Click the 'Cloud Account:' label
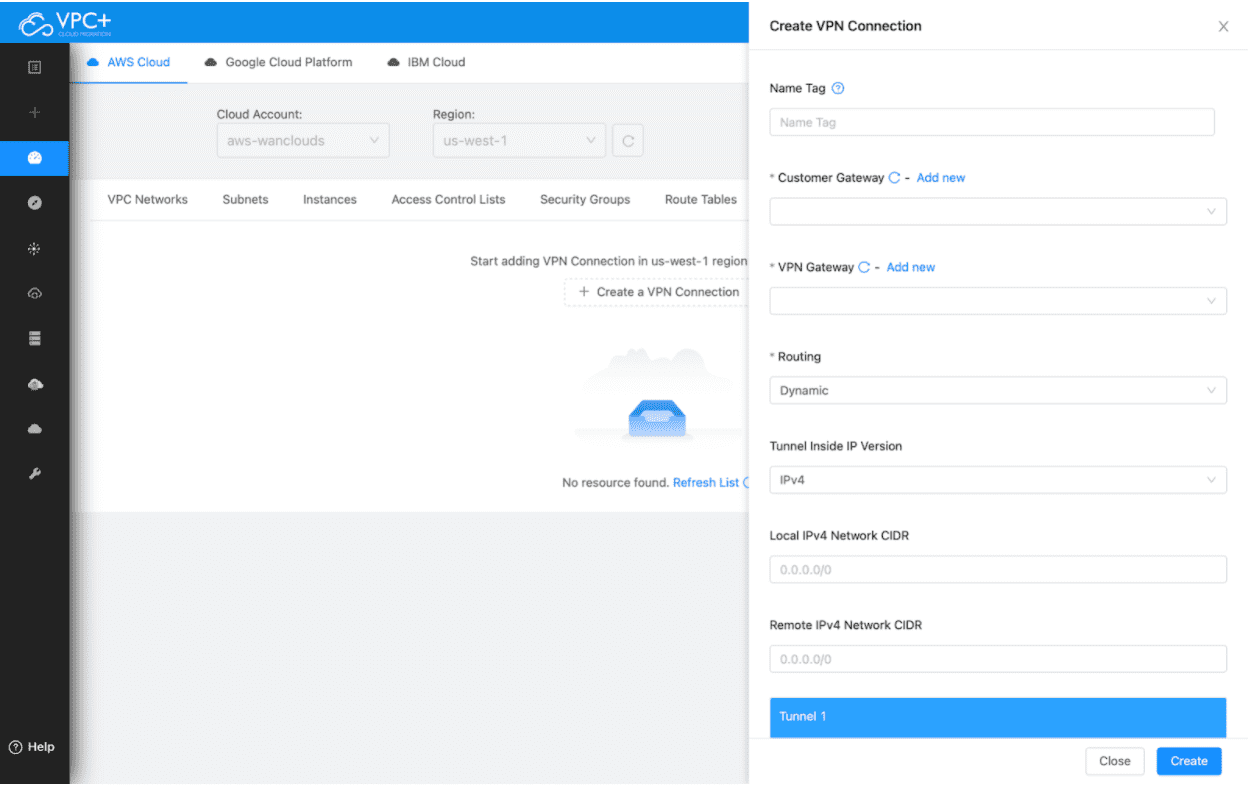The image size is (1260, 788). click(259, 115)
